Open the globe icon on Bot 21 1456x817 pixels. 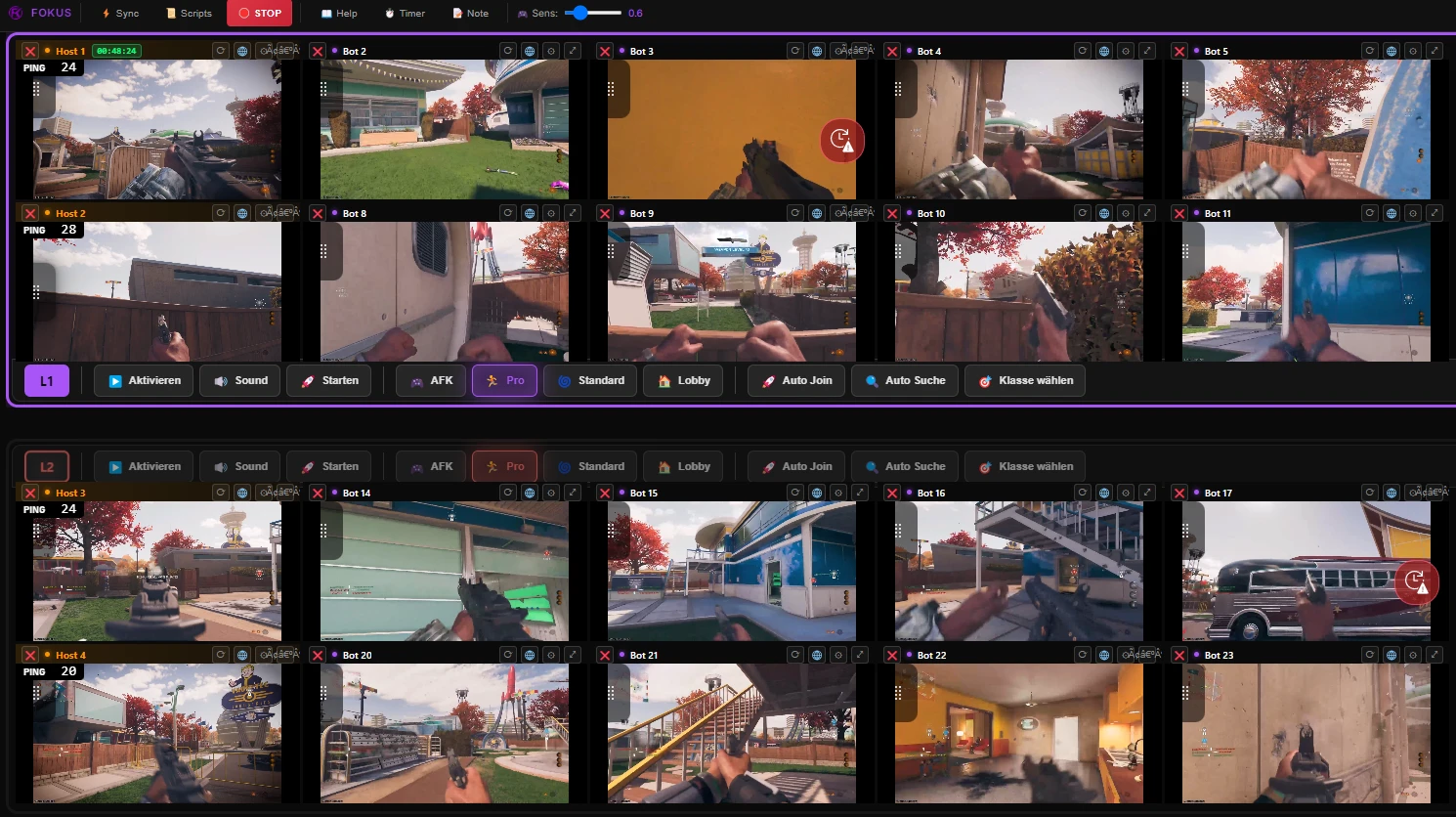(x=817, y=655)
